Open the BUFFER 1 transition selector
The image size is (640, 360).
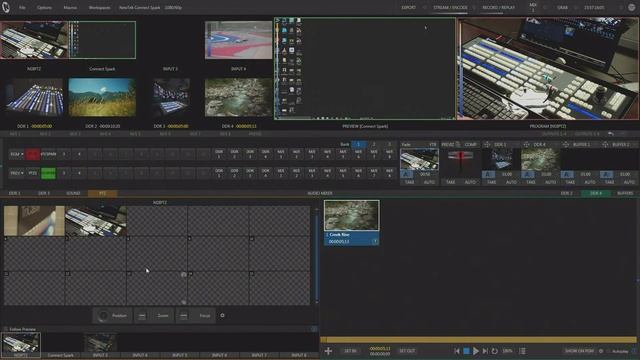click(x=567, y=174)
